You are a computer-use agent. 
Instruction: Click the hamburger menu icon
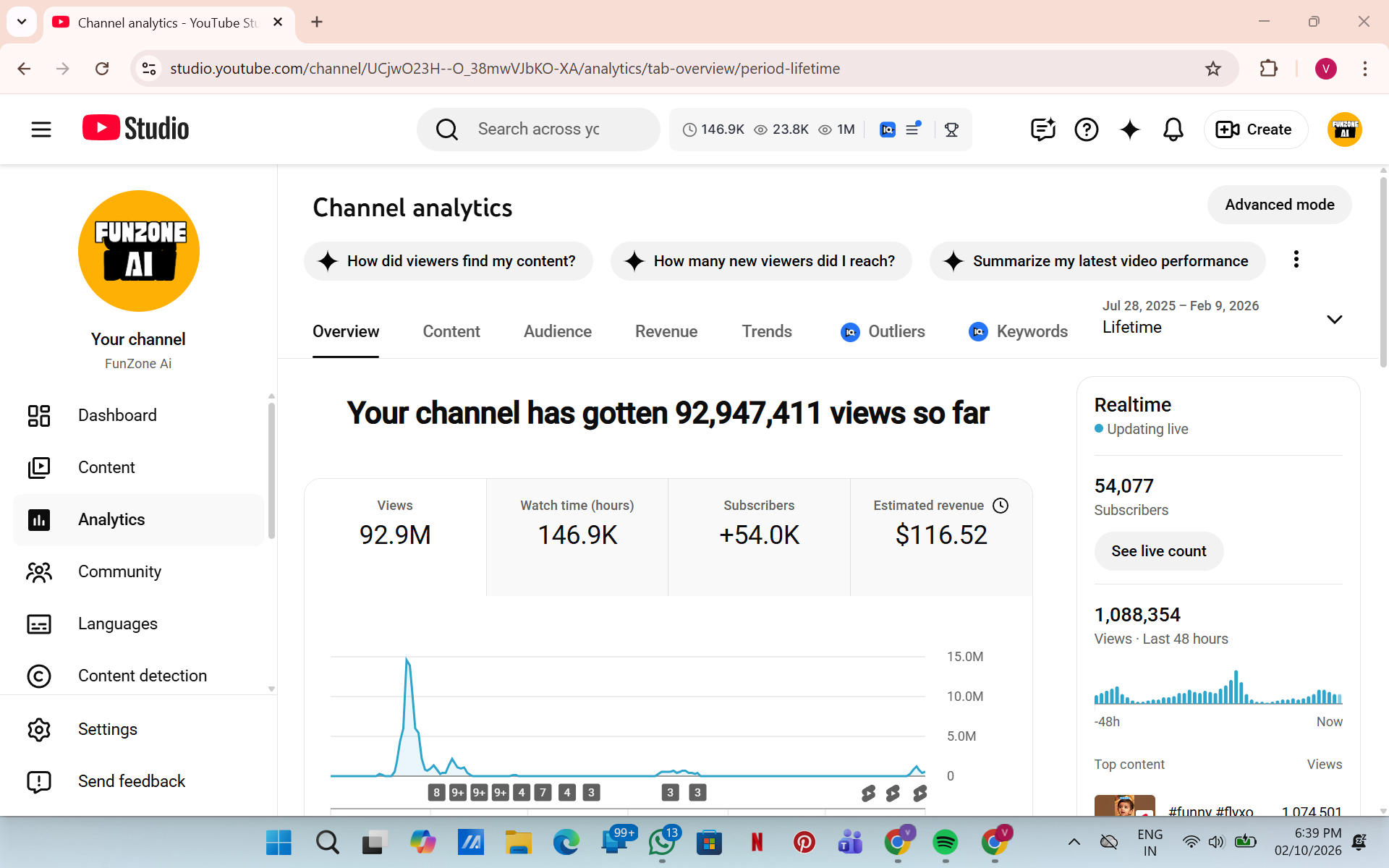point(41,129)
